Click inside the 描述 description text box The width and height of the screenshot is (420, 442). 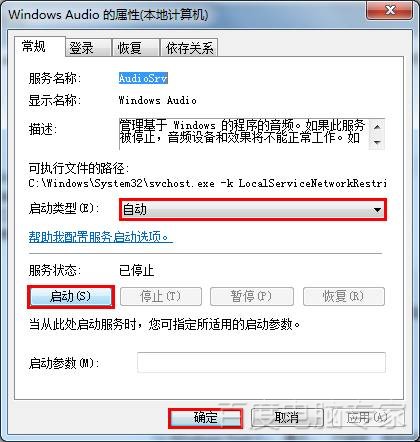244,134
